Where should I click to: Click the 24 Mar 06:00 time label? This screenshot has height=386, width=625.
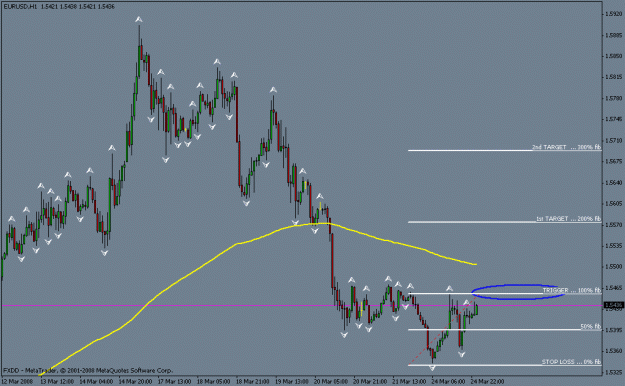coord(448,381)
